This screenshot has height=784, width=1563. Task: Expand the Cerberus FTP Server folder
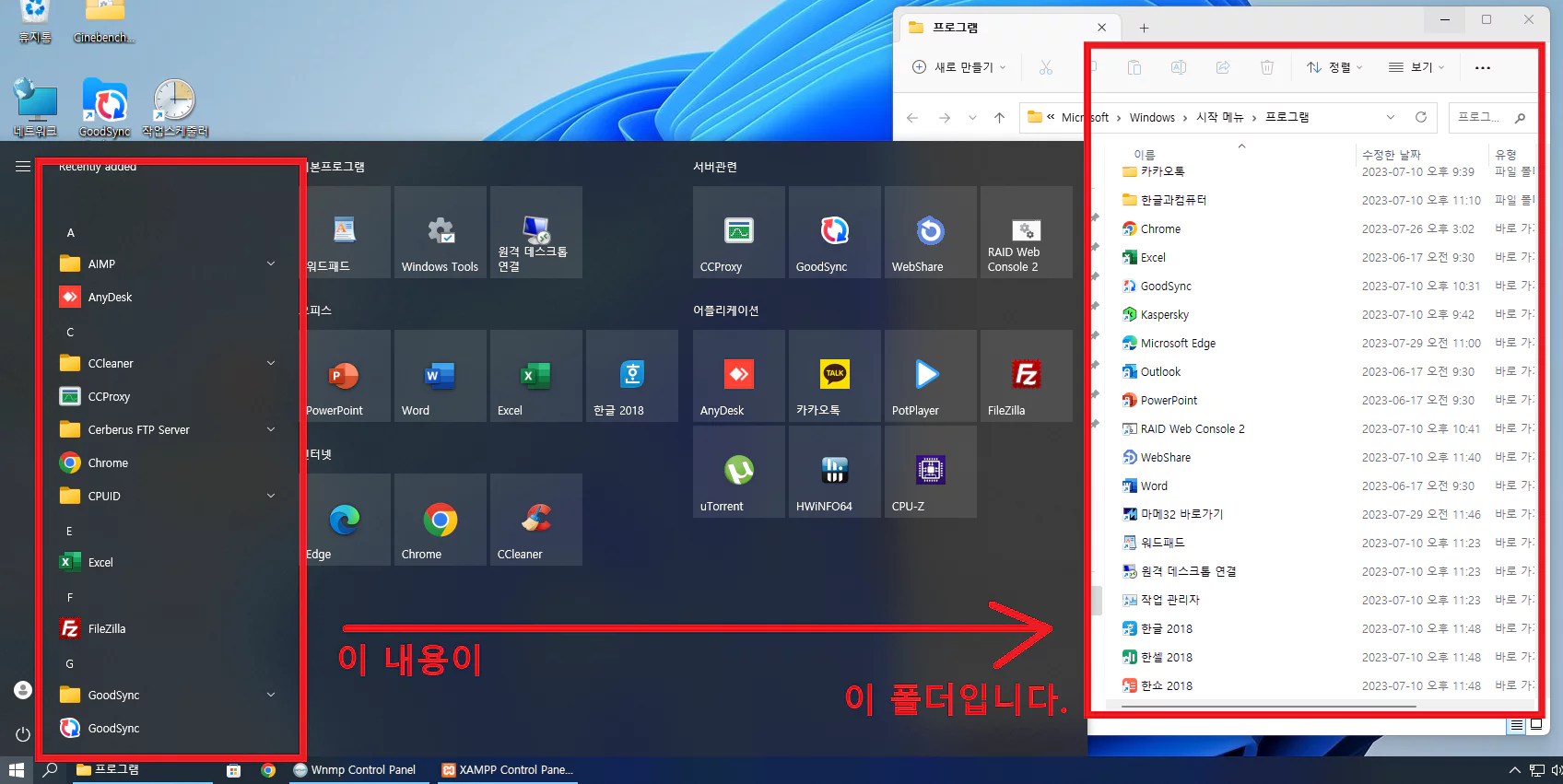click(x=271, y=429)
